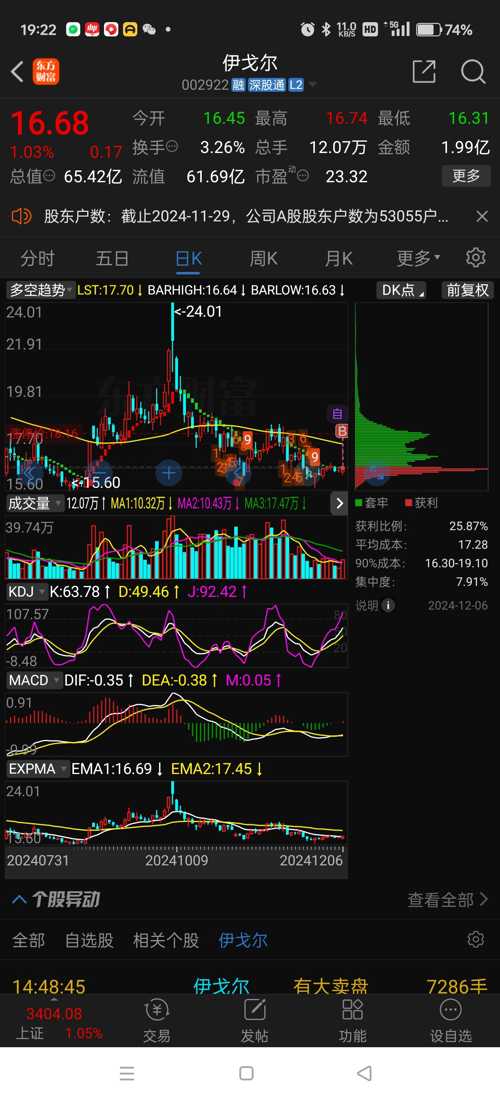Image resolution: width=500 pixels, height=1099 pixels.
Task: Expand the 多空趋势 indicator dropdown
Action: 41,290
